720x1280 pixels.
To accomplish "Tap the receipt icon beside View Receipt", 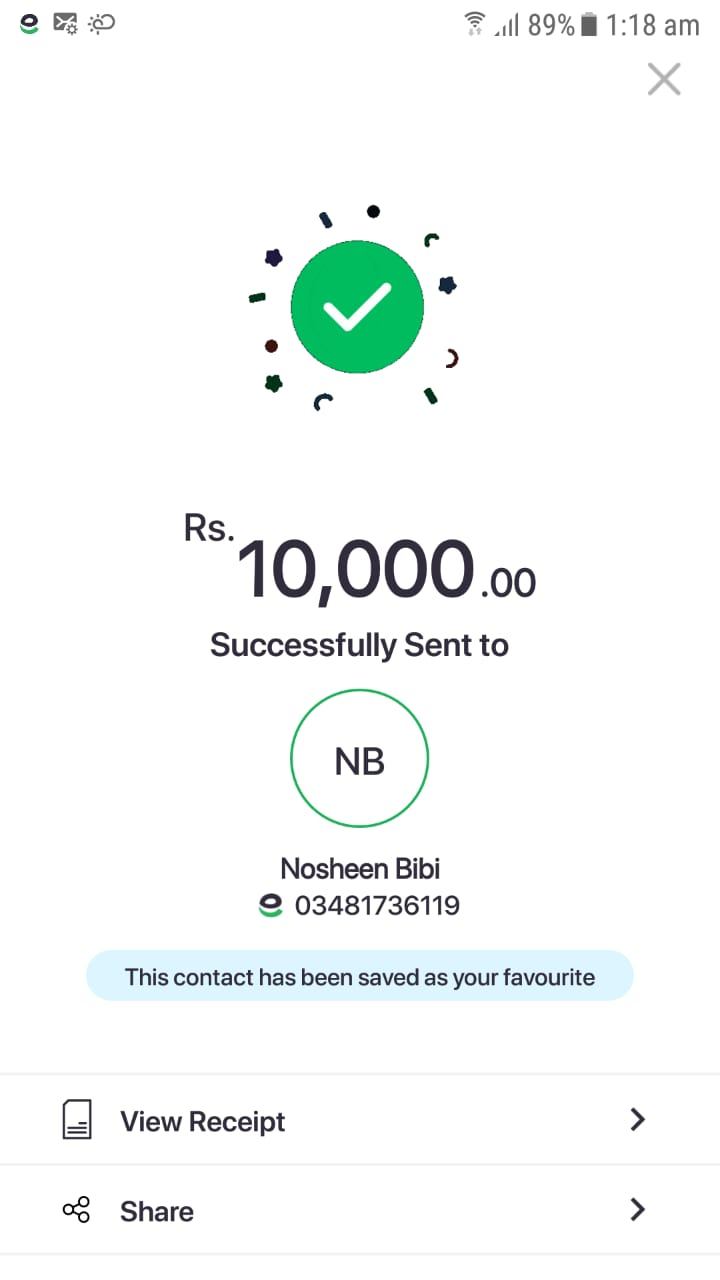I will (77, 1120).
